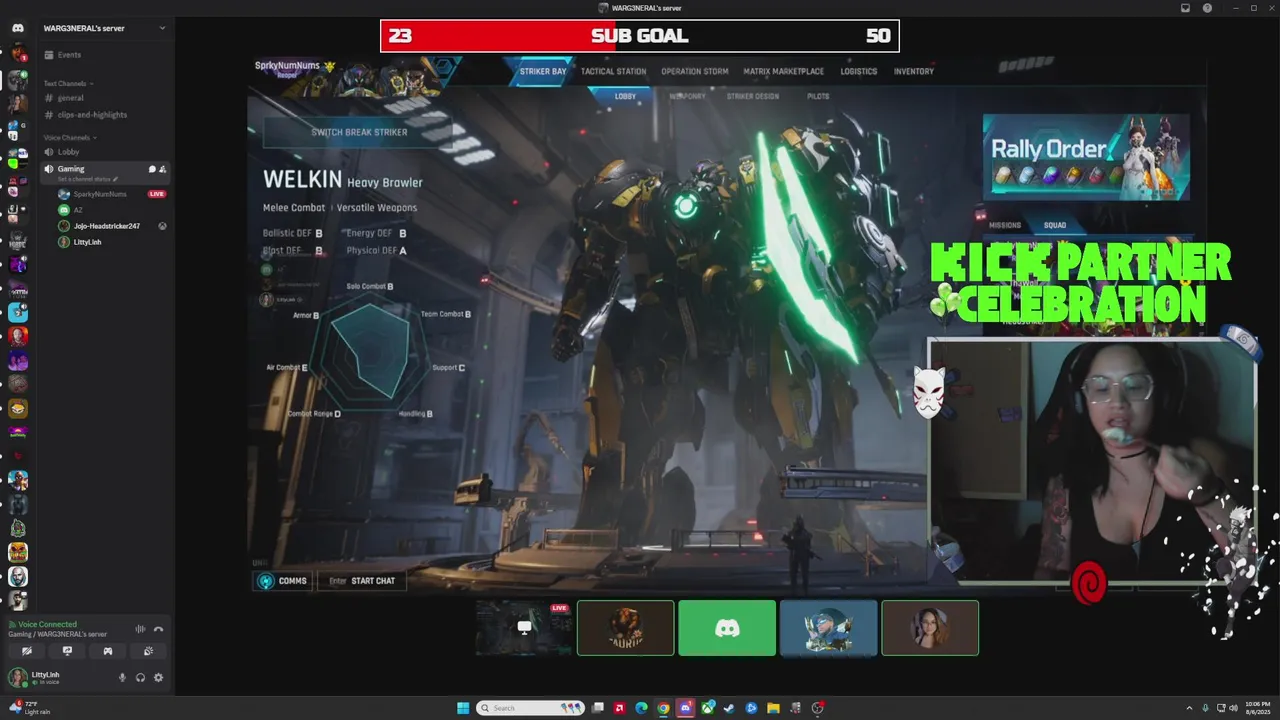Open the Windows Start menu
The width and height of the screenshot is (1280, 720).
pos(463,708)
